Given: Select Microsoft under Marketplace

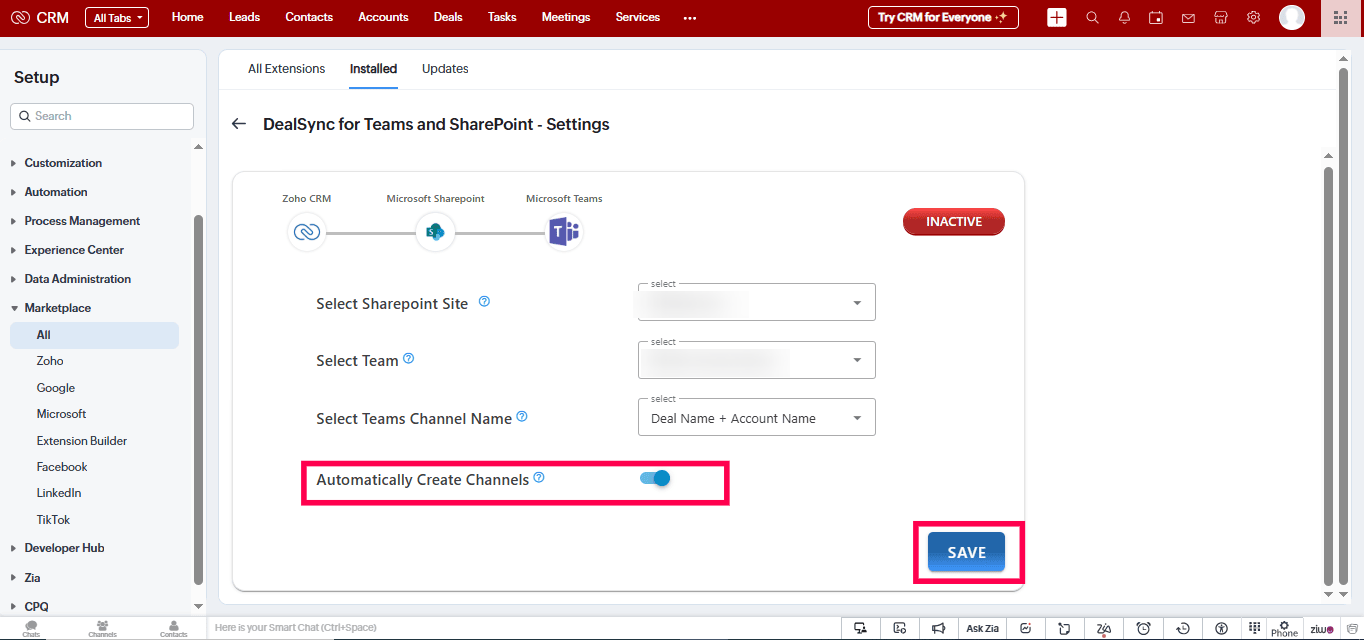Looking at the screenshot, I should 61,414.
